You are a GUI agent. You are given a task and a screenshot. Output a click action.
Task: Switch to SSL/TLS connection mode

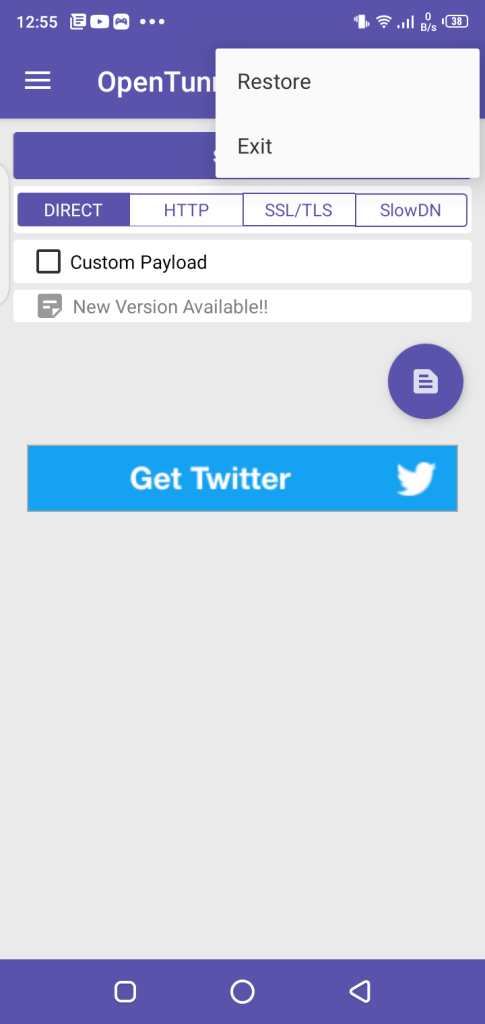coord(298,210)
